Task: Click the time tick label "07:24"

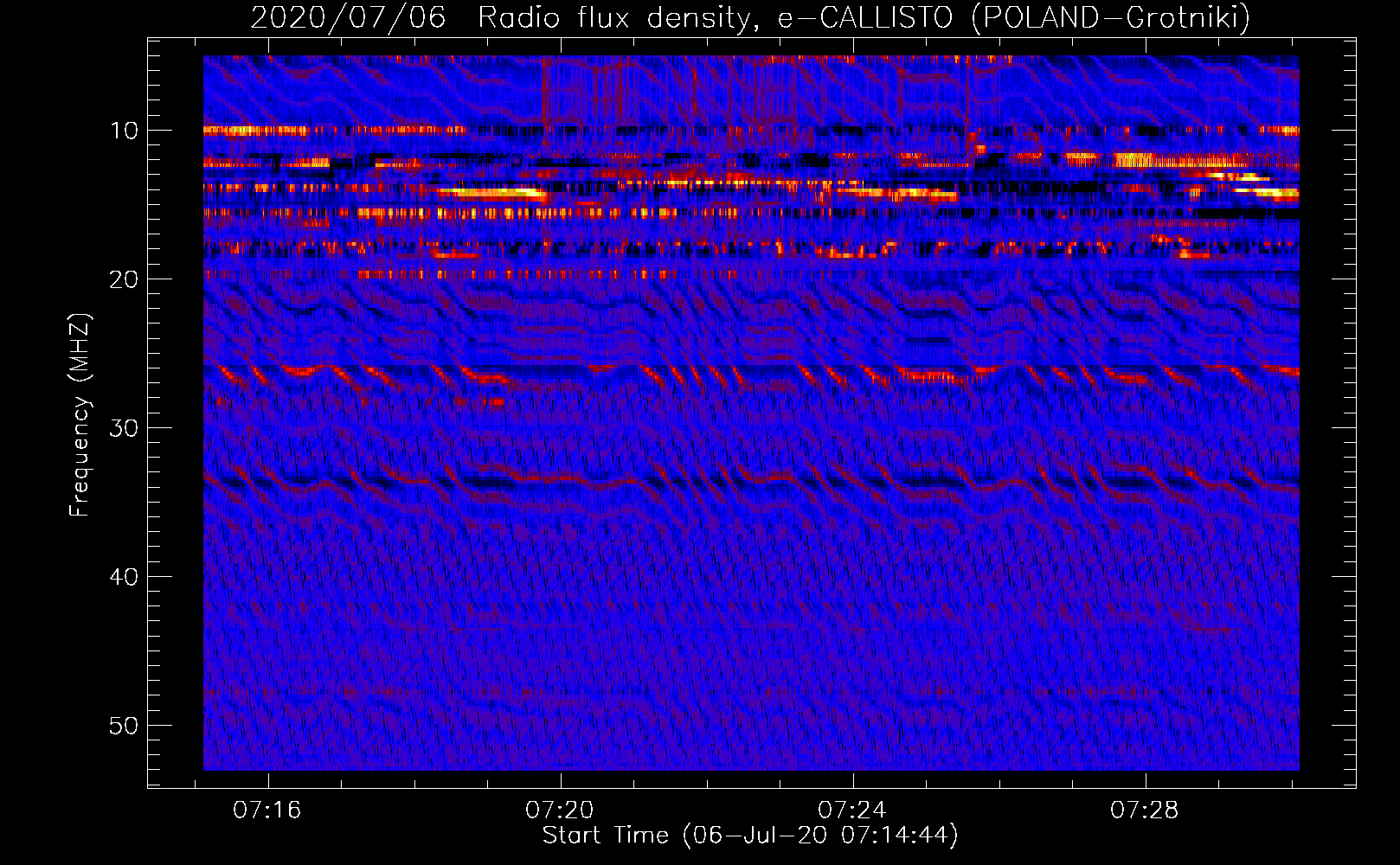Action: coord(852,811)
